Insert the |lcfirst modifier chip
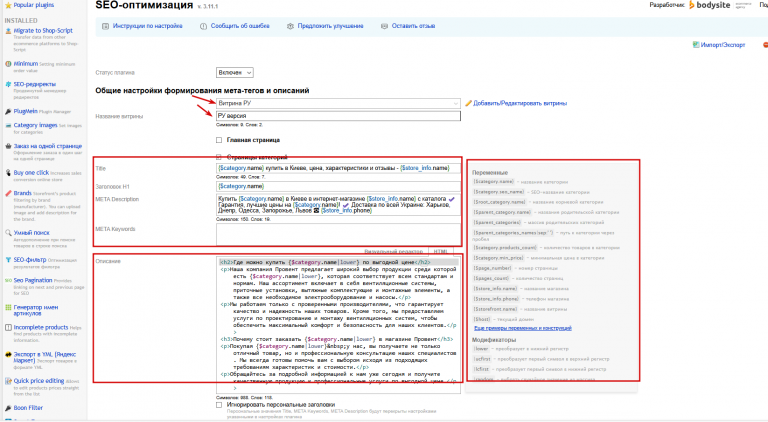The height and width of the screenshot is (422, 768). pos(482,369)
